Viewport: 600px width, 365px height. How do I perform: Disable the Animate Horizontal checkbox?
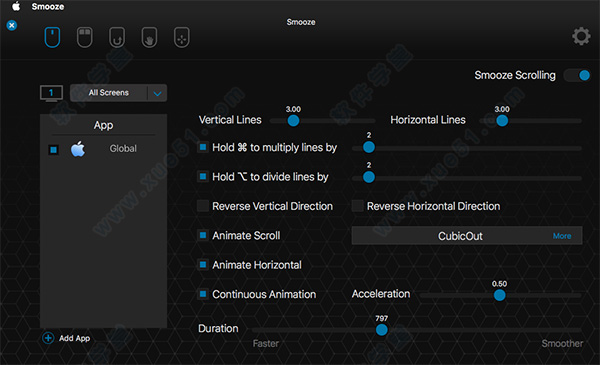coord(203,264)
